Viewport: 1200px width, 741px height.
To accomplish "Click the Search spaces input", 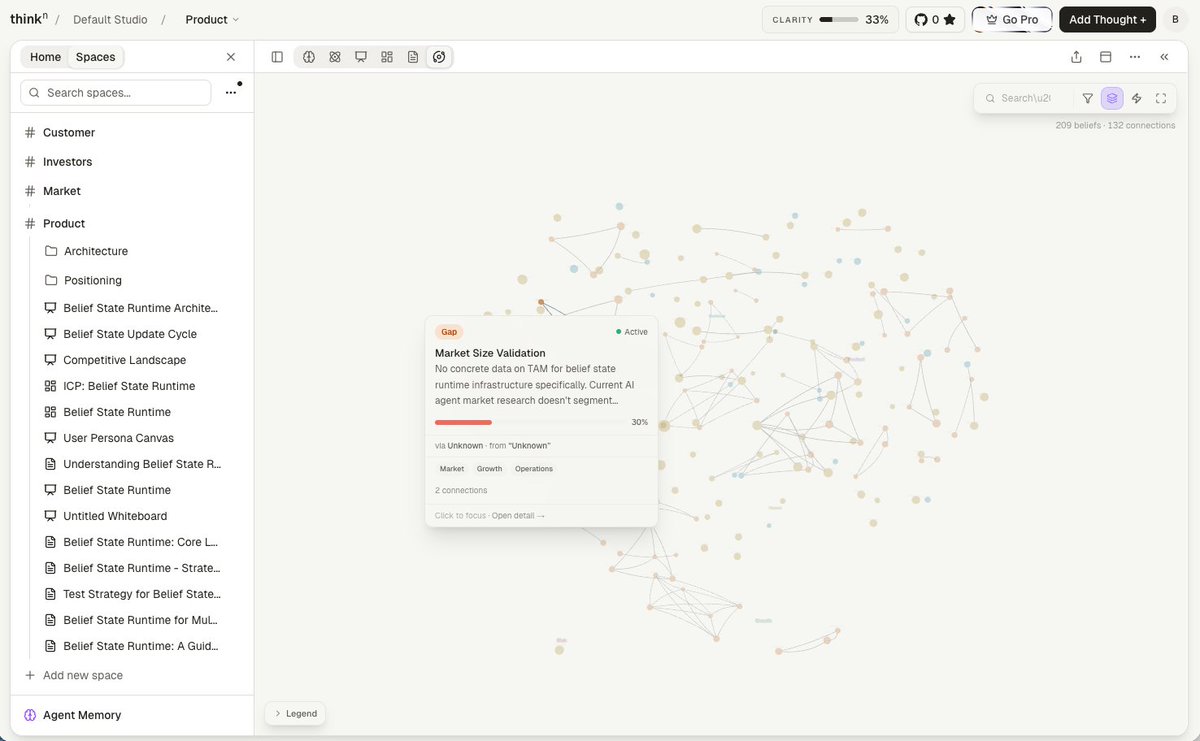I will click(116, 92).
